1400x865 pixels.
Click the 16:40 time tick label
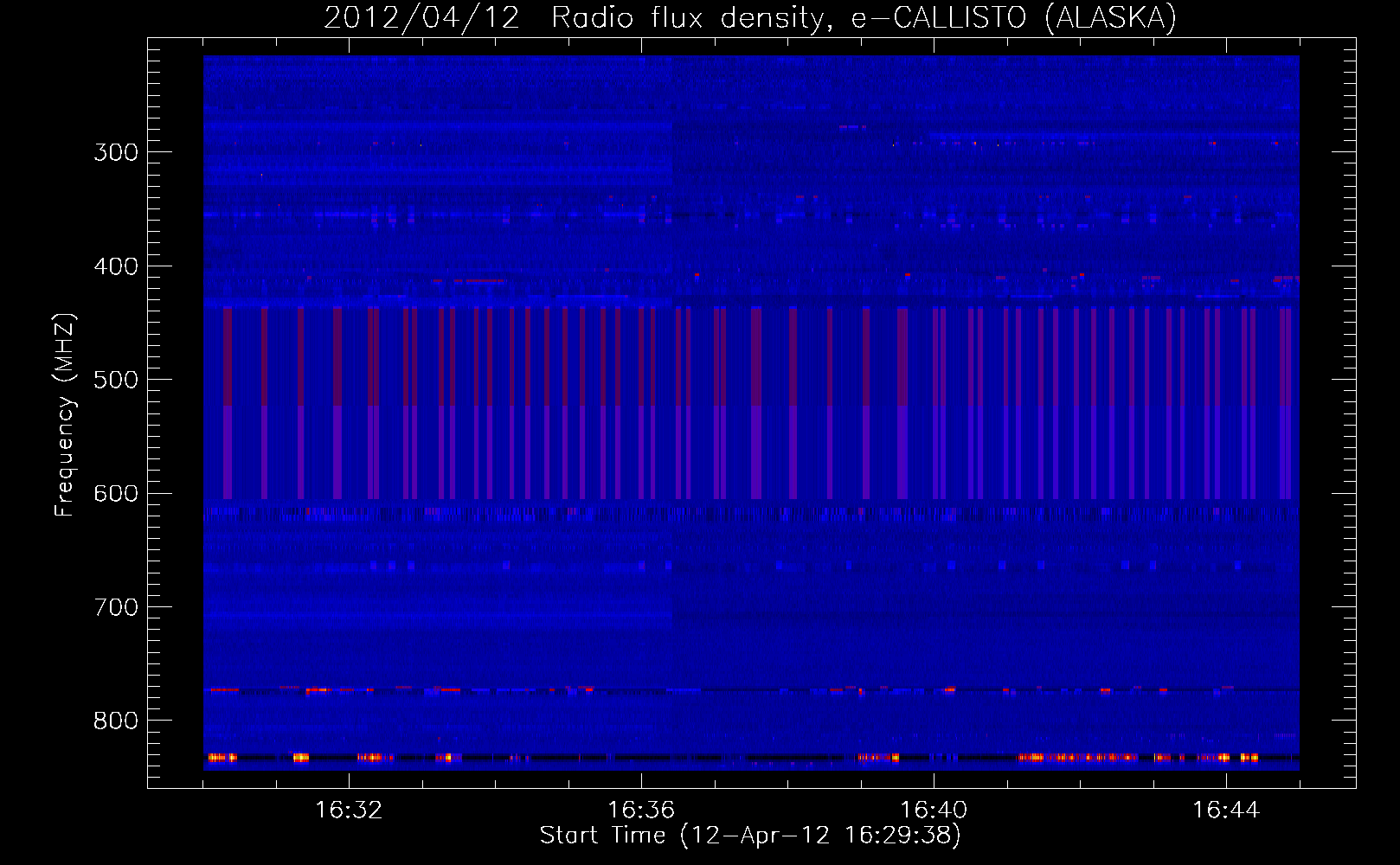[x=934, y=810]
